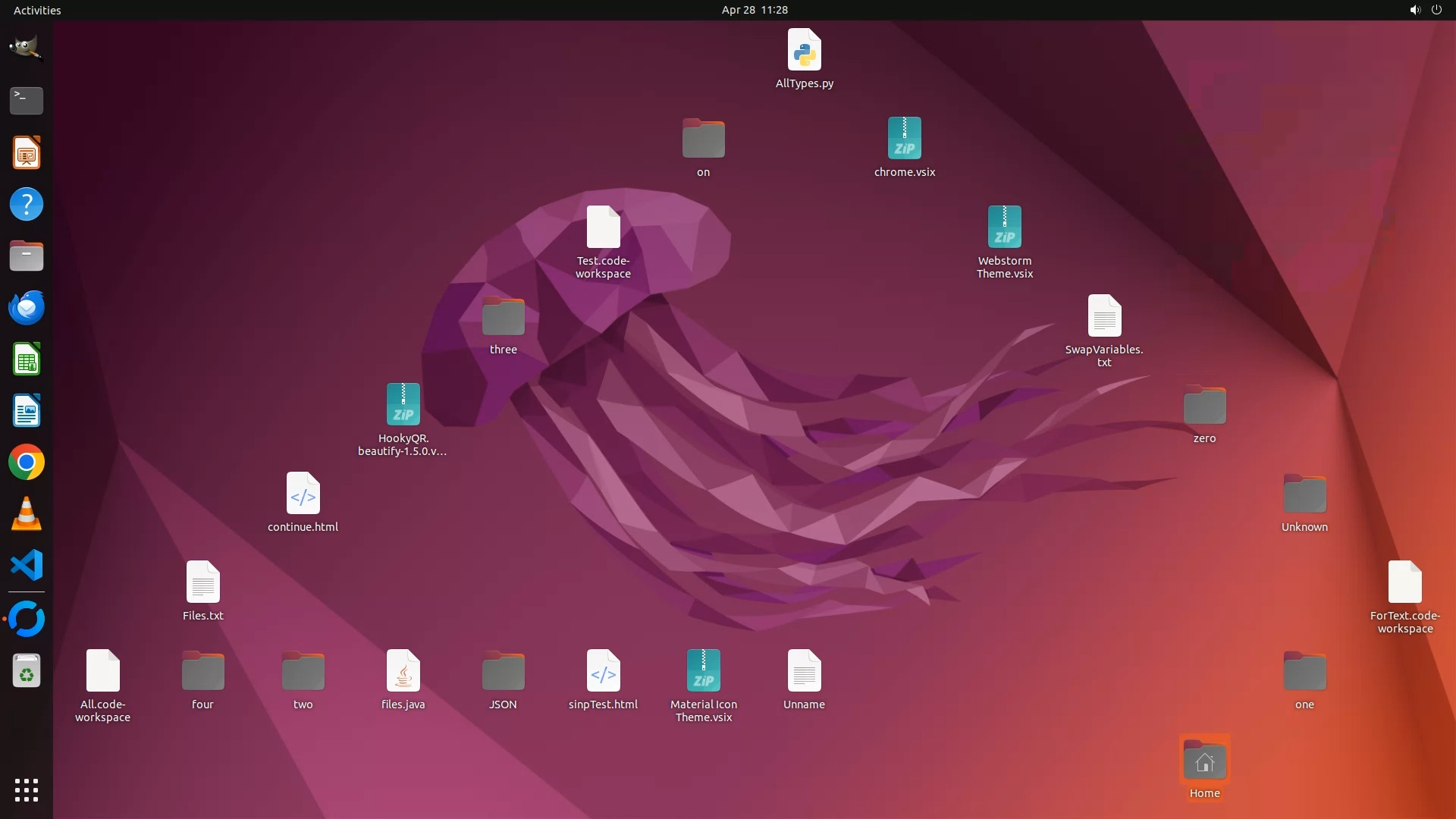Open GIMP from the dock
The height and width of the screenshot is (819, 1456).
tap(26, 48)
